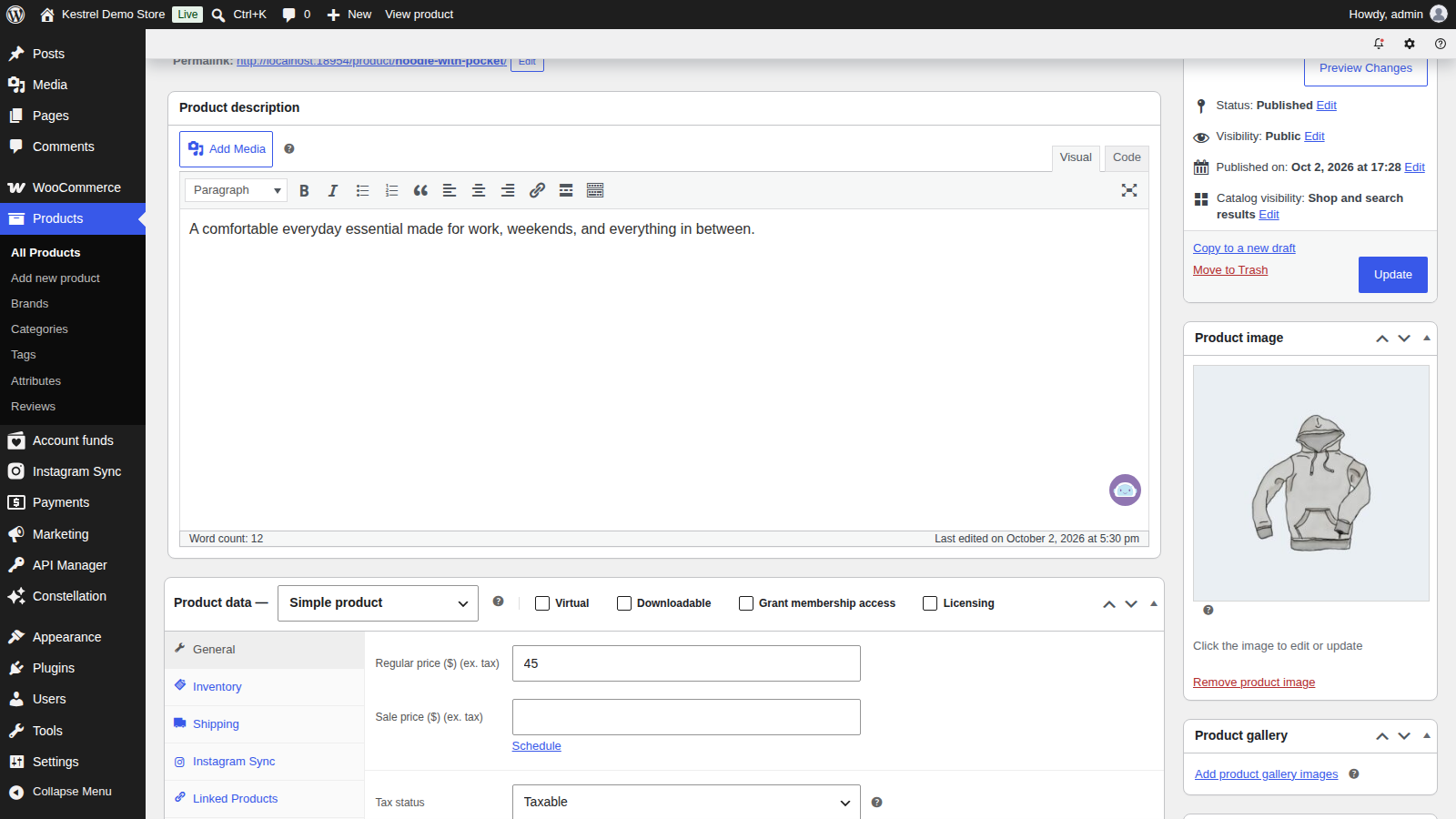
Task: Switch to the Code editor tab
Action: 1127,157
